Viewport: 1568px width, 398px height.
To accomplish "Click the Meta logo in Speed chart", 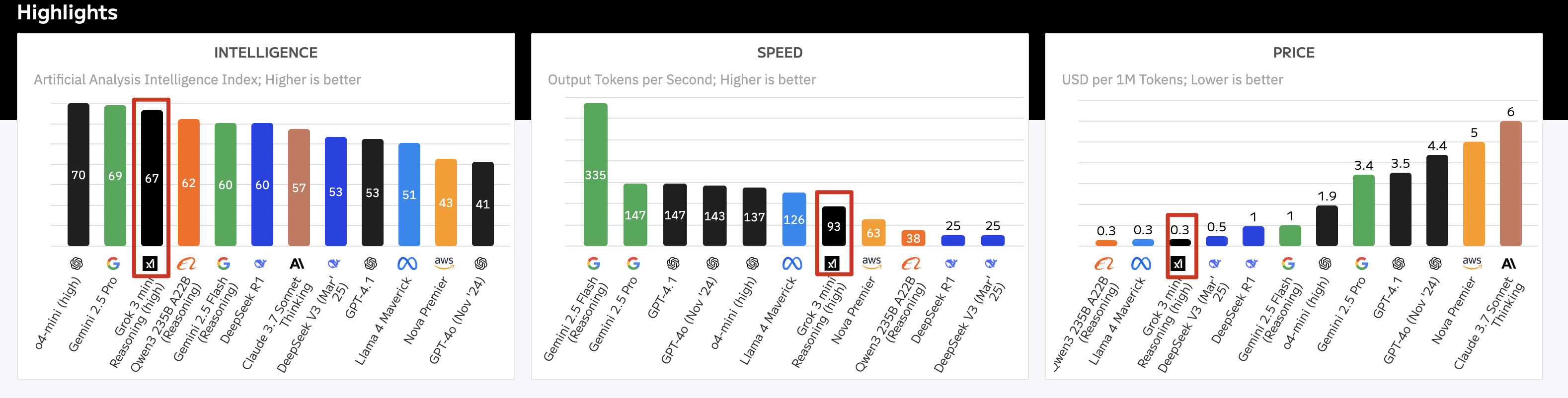I will (792, 263).
